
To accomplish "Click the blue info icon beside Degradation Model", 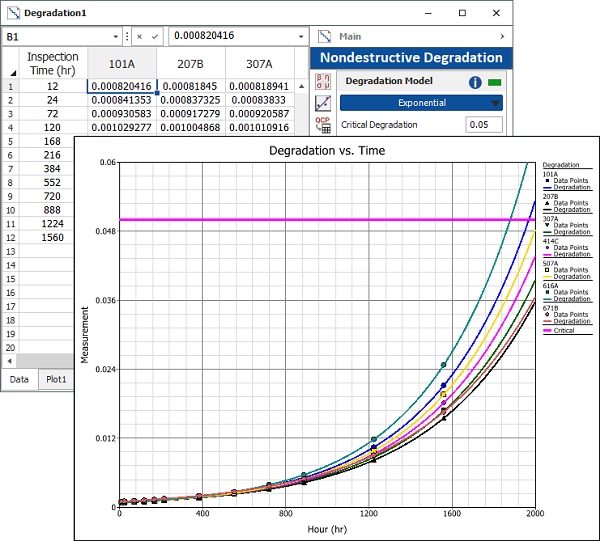I will point(475,81).
